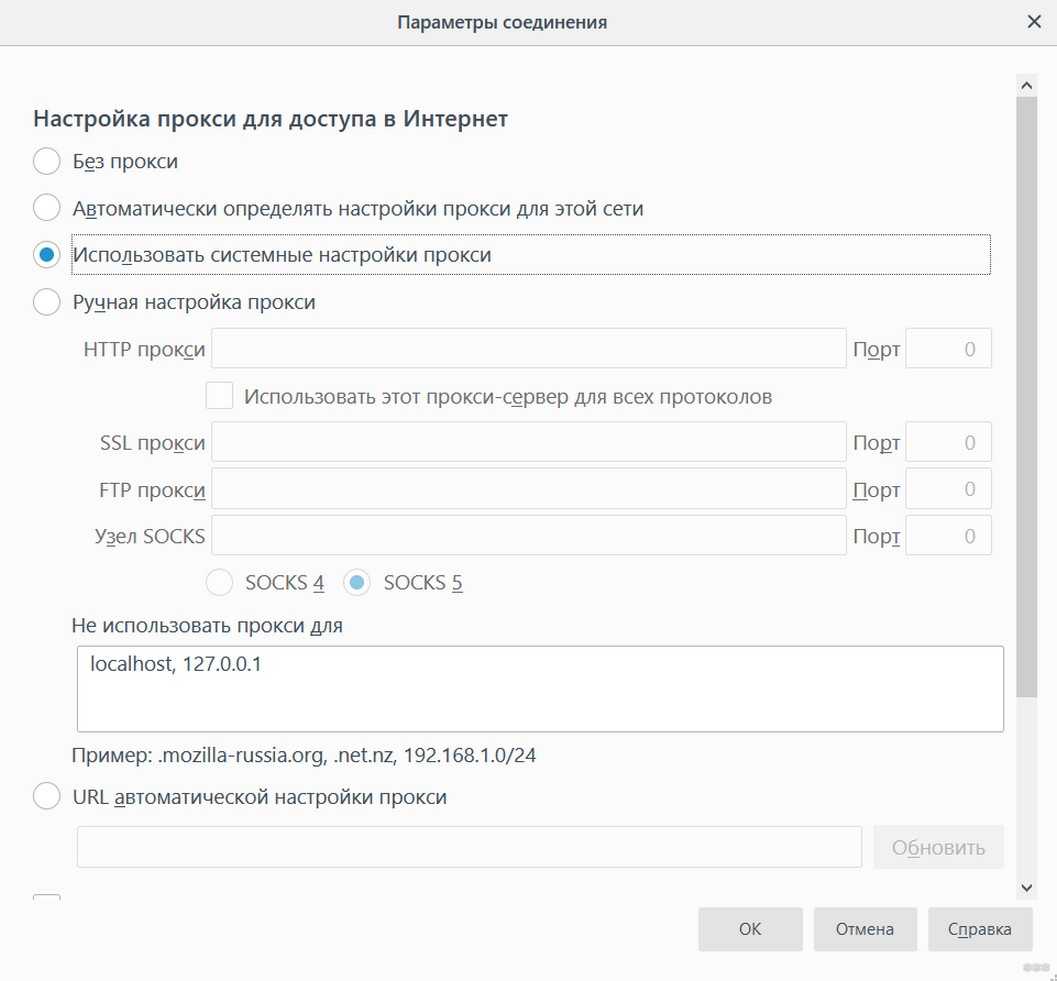Select 'URL автоматической настройки прокси' option
Image resolution: width=1057 pixels, height=981 pixels.
pyautogui.click(x=47, y=797)
